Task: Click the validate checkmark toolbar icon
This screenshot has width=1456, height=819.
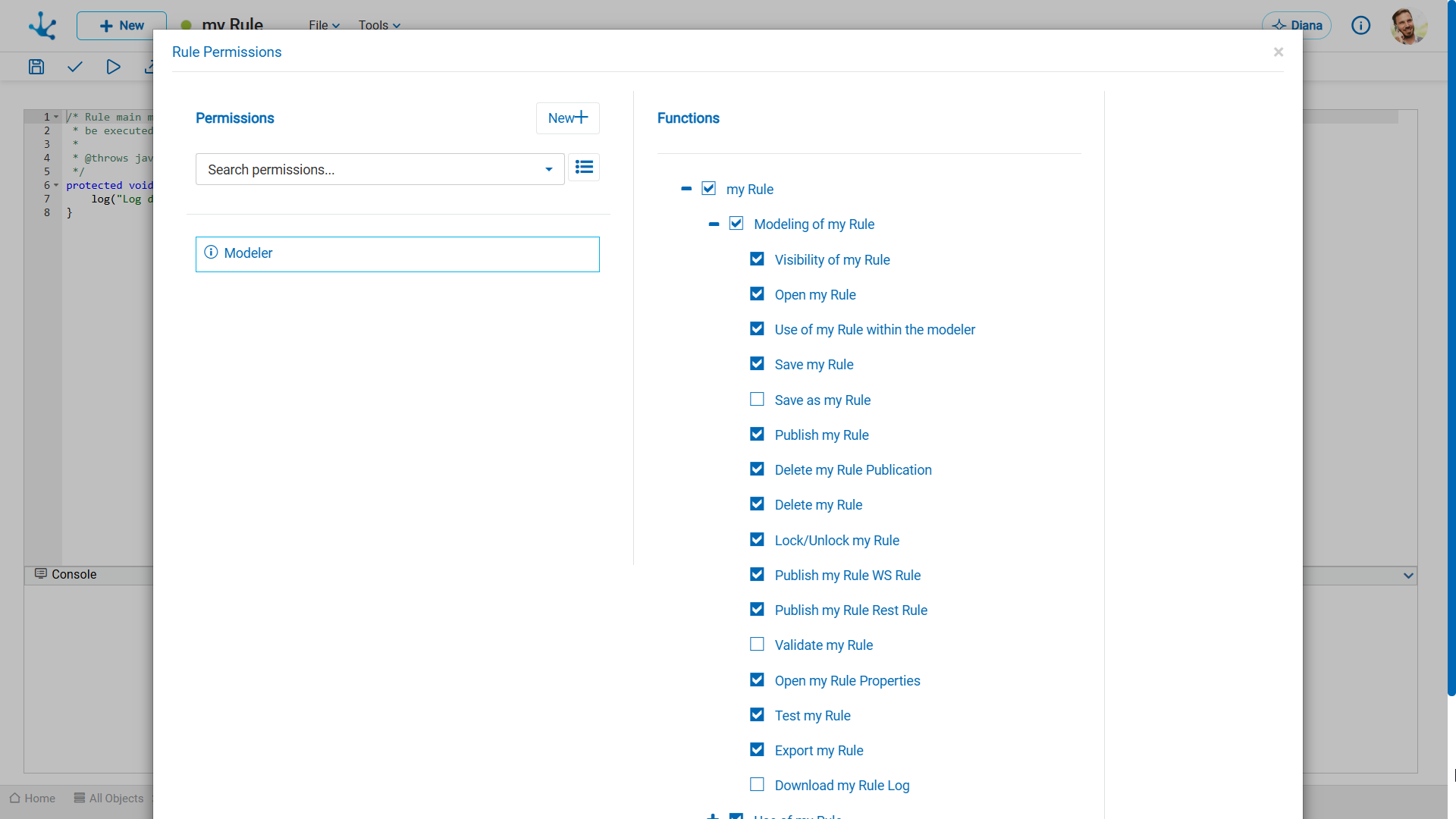Action: point(74,67)
